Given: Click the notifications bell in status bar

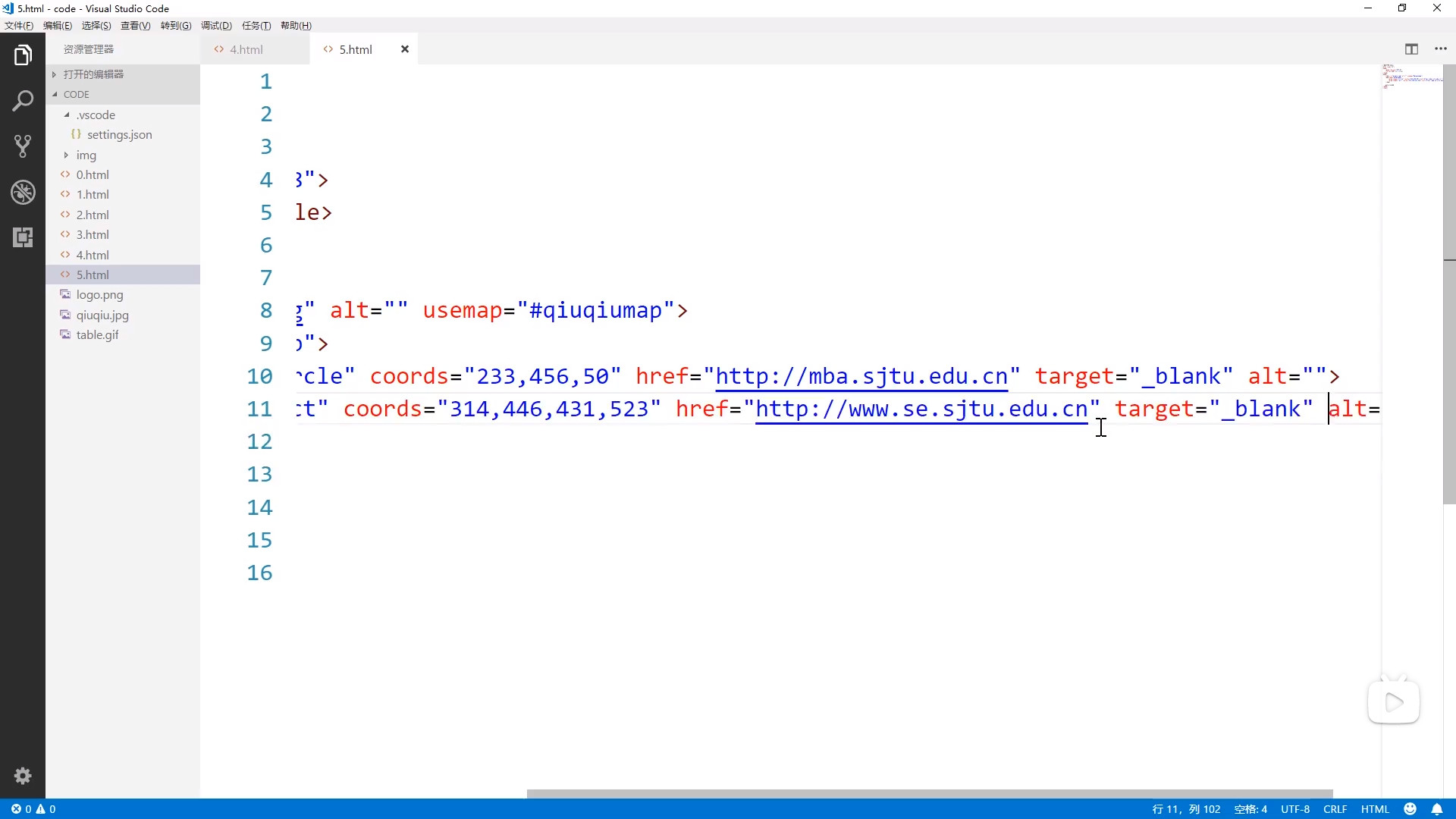Looking at the screenshot, I should tap(1436, 809).
